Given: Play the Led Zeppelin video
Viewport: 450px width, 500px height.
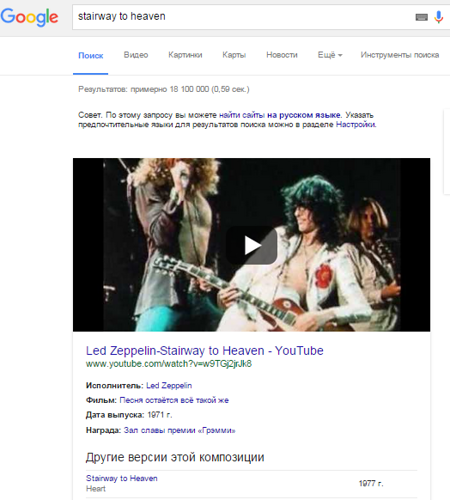Looking at the screenshot, I should coord(252,245).
